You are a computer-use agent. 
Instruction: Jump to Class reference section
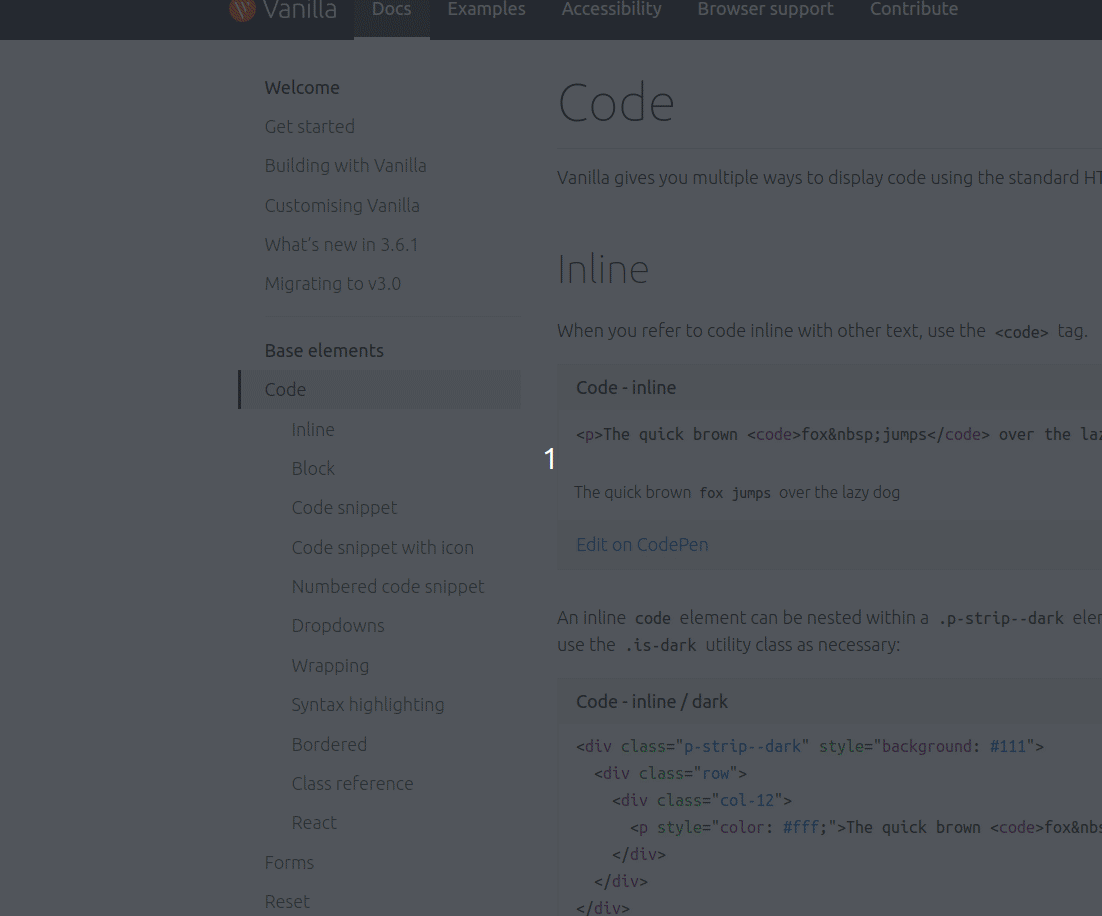[352, 784]
